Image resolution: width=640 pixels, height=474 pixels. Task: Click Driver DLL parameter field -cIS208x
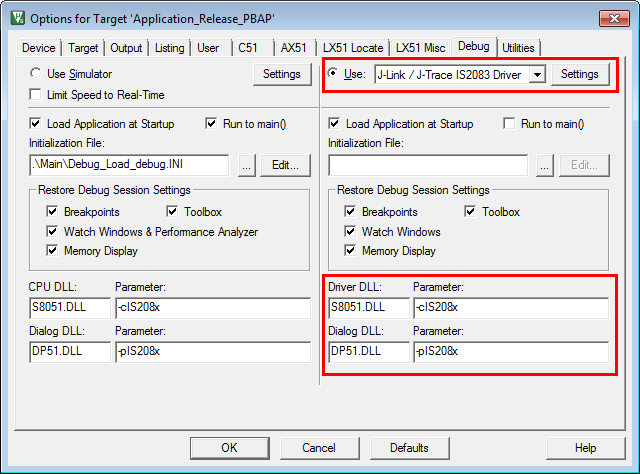click(511, 308)
